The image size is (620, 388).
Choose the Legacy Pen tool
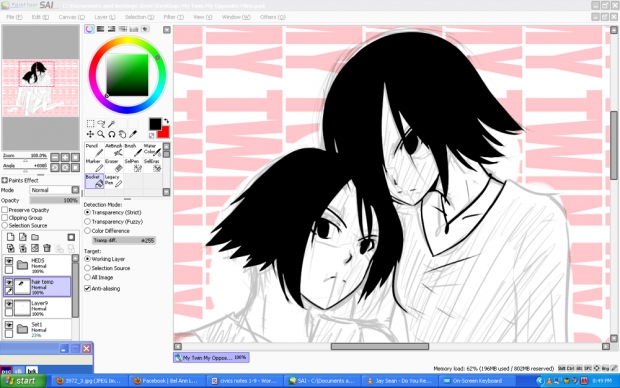[114, 181]
